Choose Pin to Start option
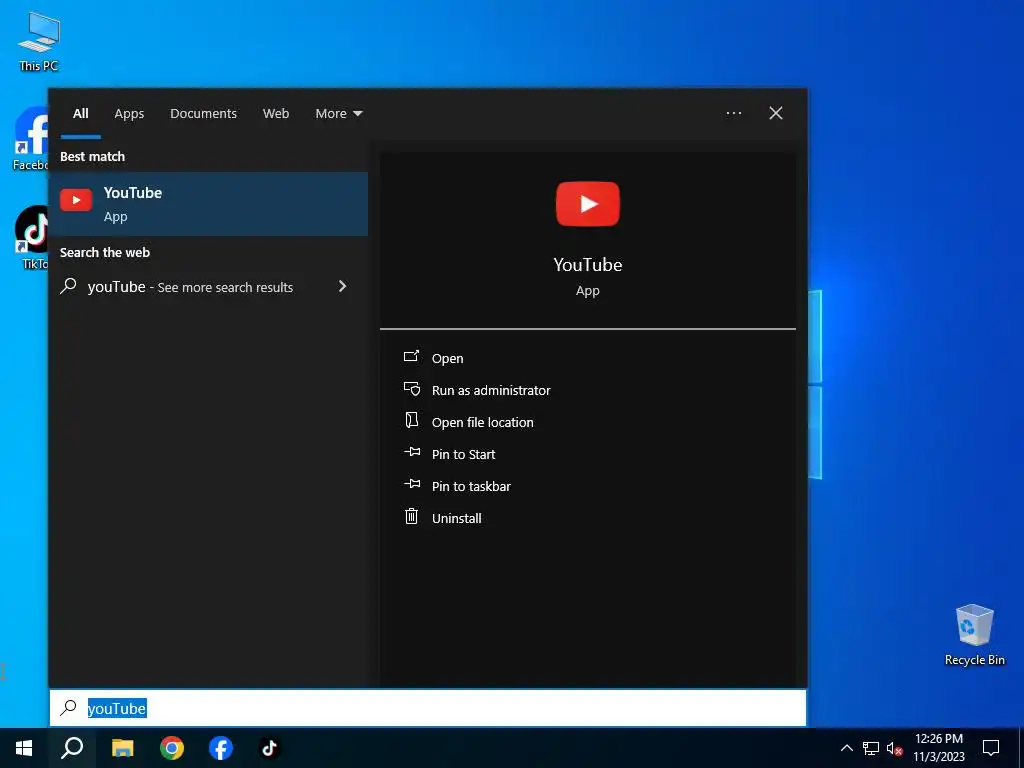 point(464,455)
